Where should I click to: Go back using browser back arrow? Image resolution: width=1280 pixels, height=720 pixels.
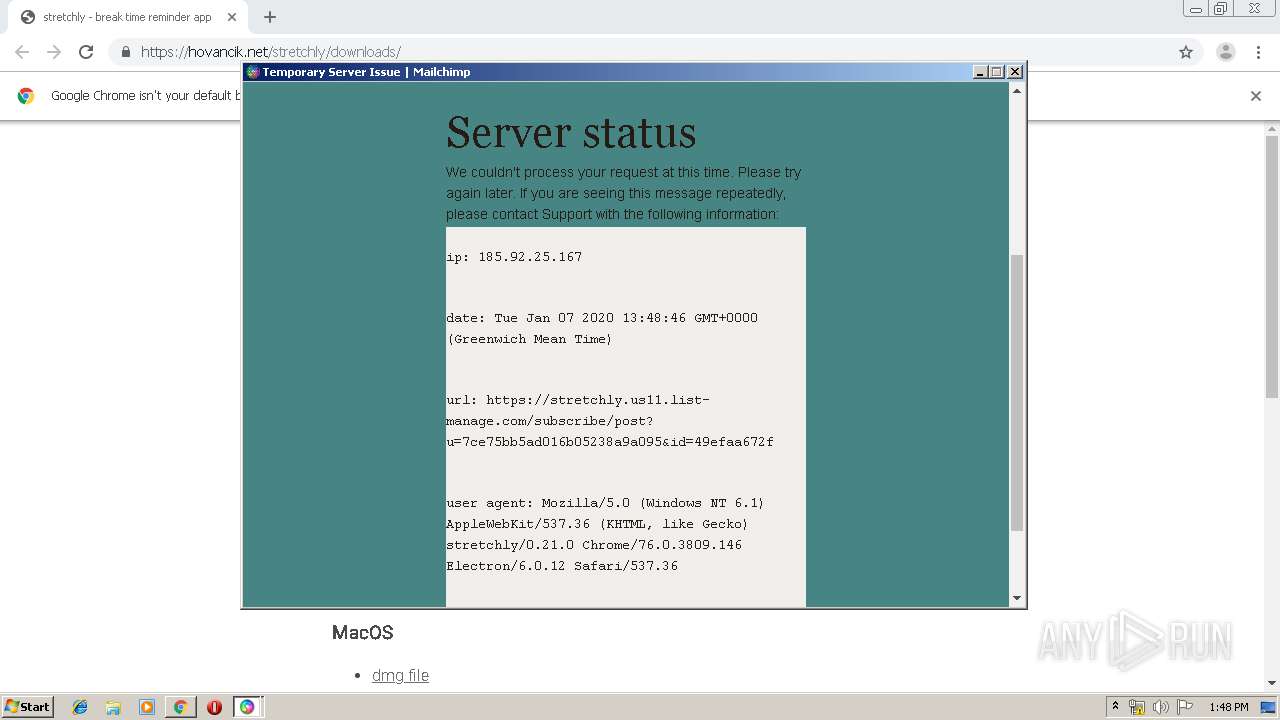[22, 52]
